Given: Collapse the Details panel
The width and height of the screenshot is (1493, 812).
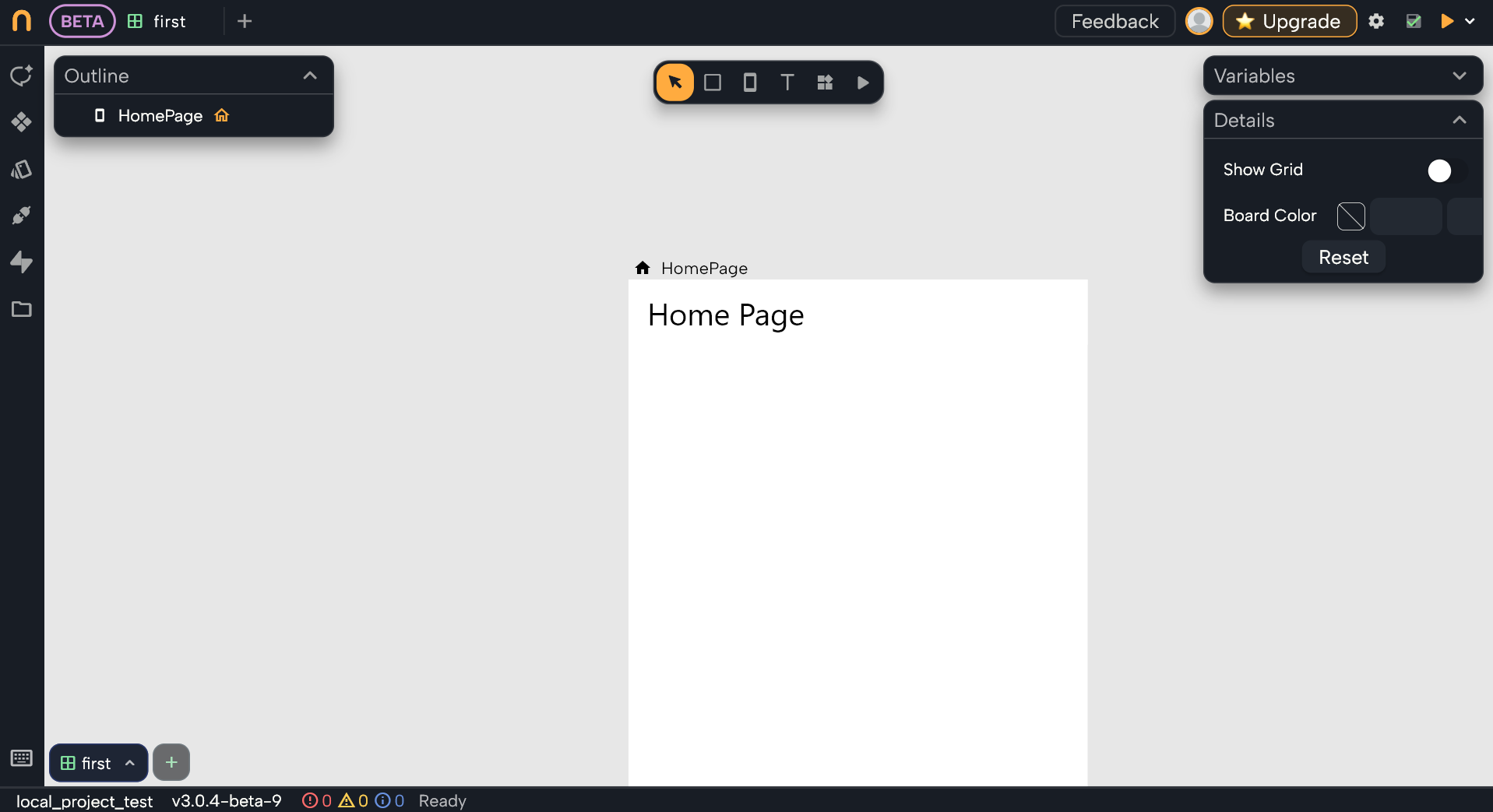Looking at the screenshot, I should [1459, 120].
